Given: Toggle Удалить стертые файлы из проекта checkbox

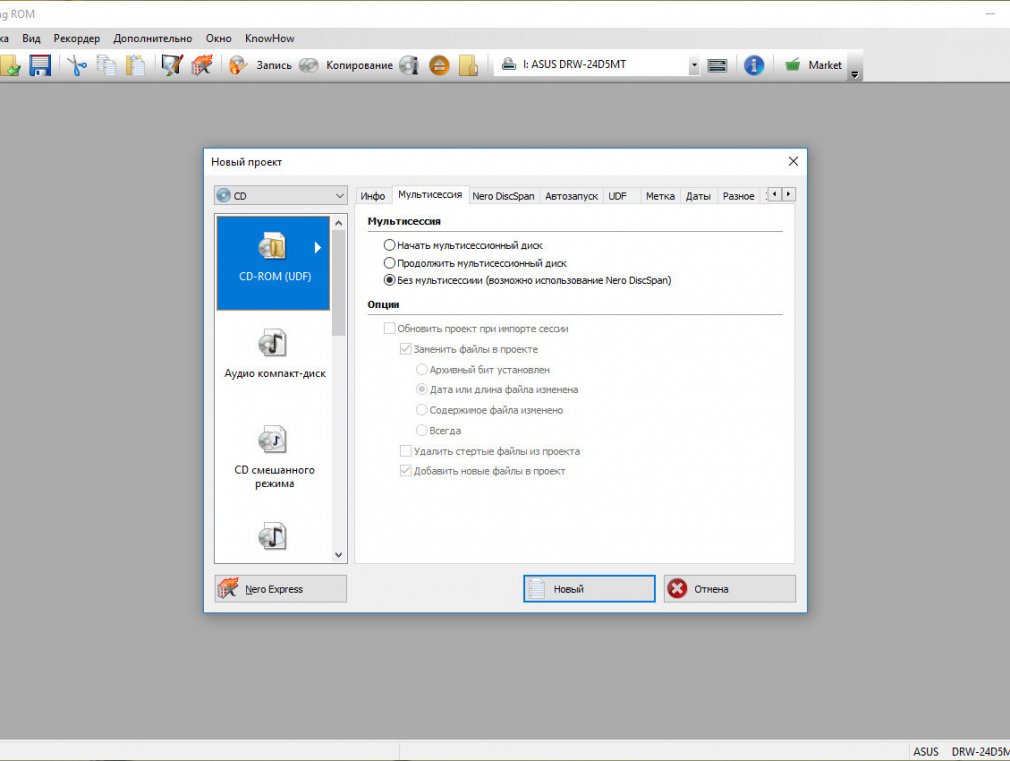Looking at the screenshot, I should [405, 451].
